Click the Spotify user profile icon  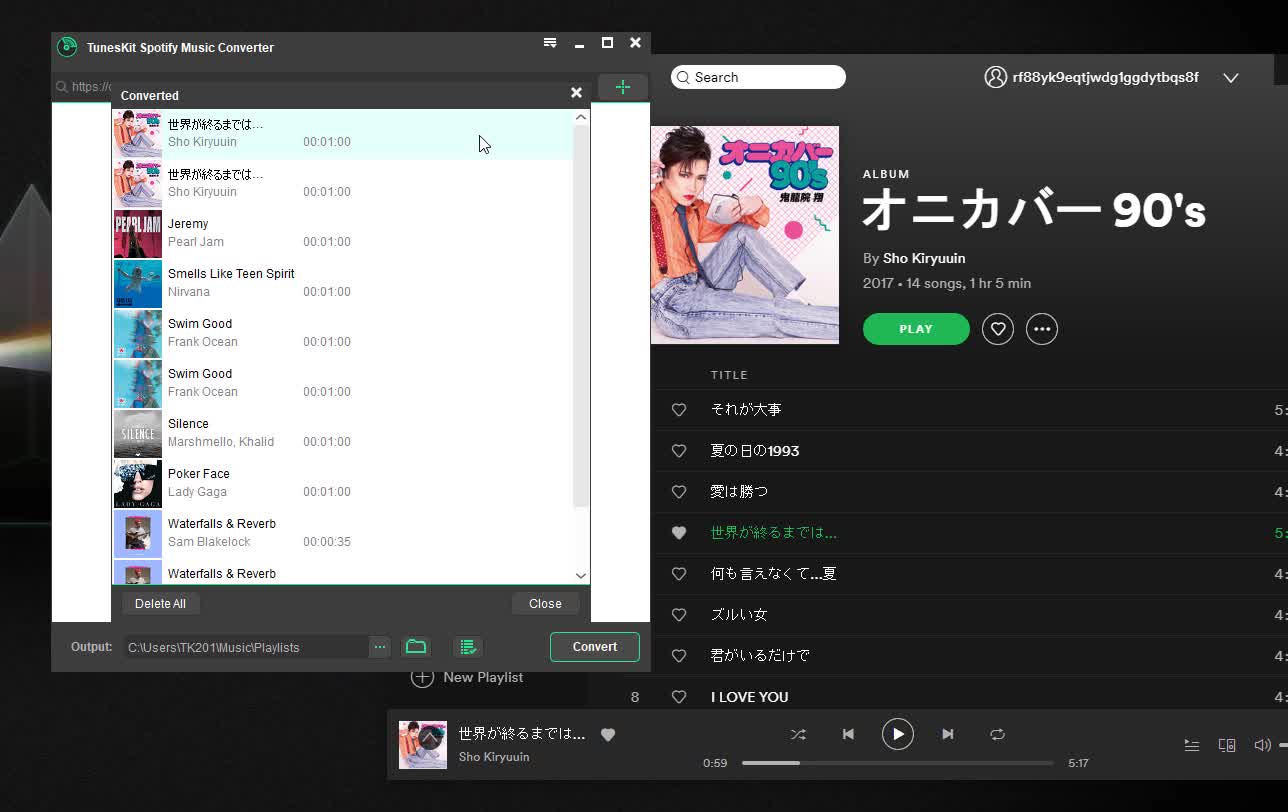tap(995, 77)
